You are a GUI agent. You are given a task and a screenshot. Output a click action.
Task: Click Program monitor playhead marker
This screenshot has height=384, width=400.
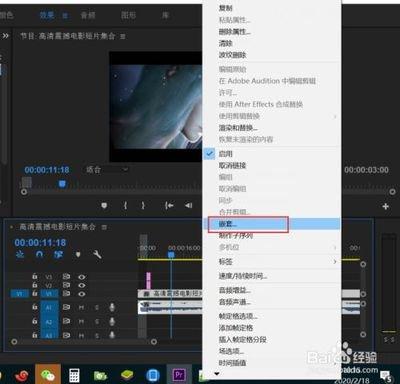pos(62,183)
